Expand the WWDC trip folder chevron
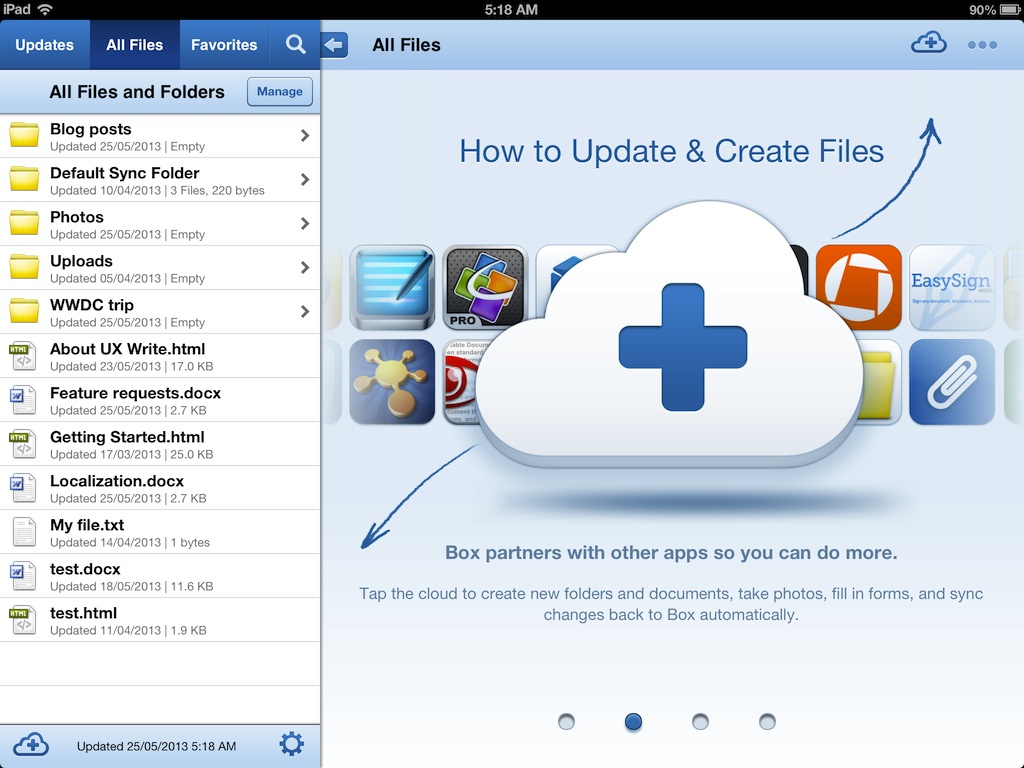Image resolution: width=1024 pixels, height=768 pixels. point(305,311)
